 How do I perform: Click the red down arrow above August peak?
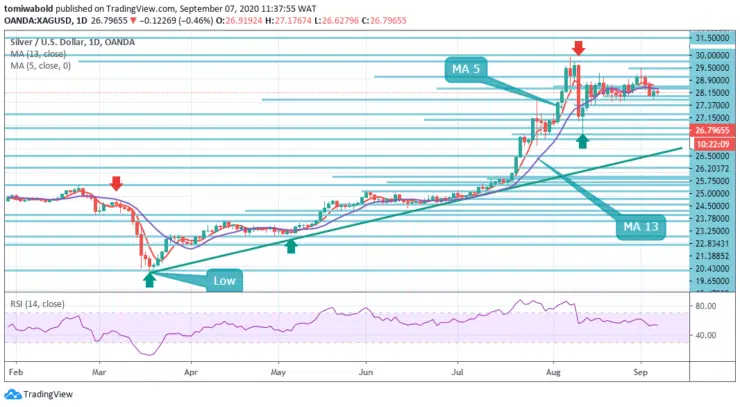(578, 48)
